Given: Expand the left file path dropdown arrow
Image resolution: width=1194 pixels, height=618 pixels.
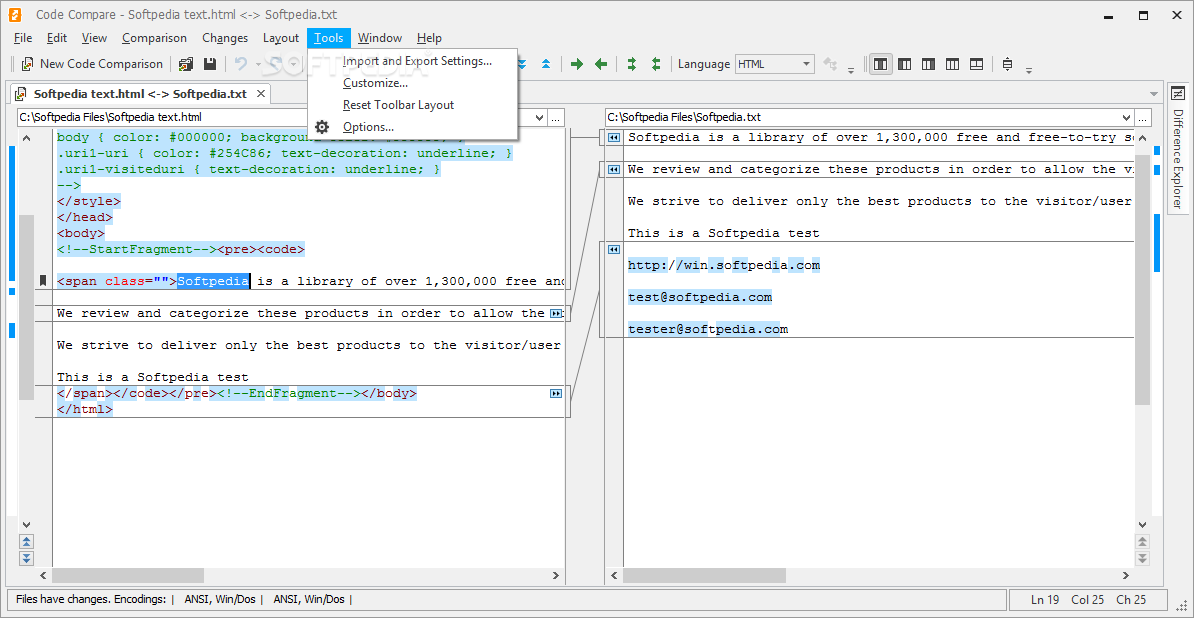Looking at the screenshot, I should (540, 117).
